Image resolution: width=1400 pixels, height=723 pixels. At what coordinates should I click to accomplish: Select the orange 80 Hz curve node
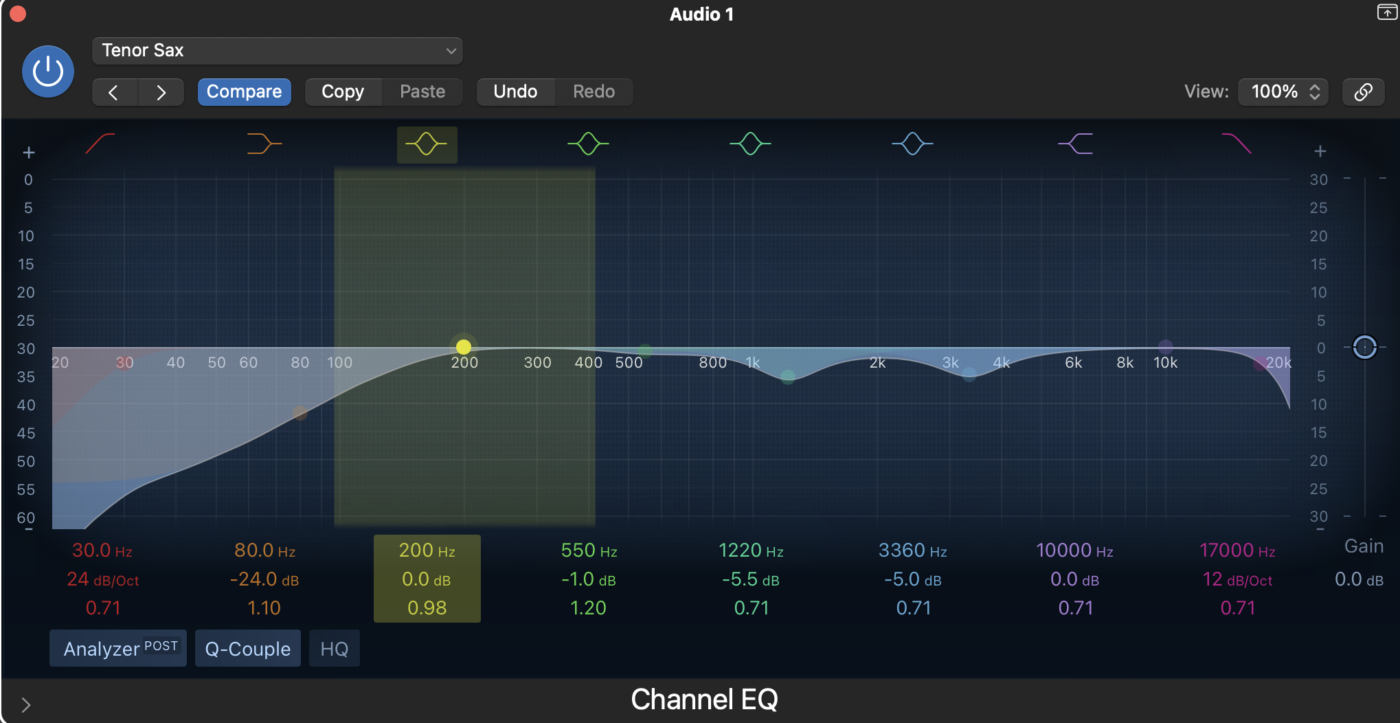click(x=300, y=413)
